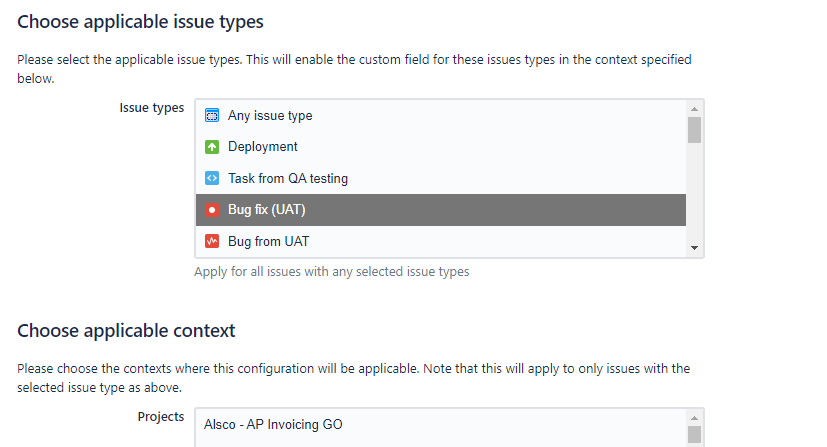
Task: Click the Any issue type icon
Action: (211, 115)
